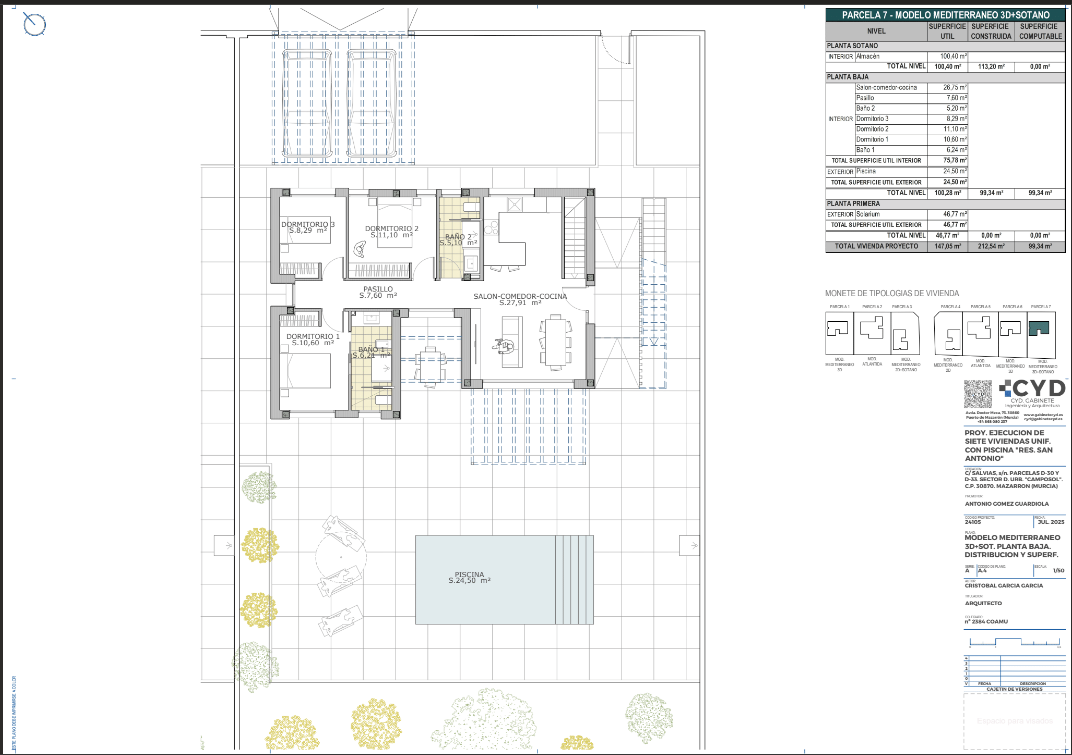
Task: Click the Espacio para visados box
Action: (1015, 721)
